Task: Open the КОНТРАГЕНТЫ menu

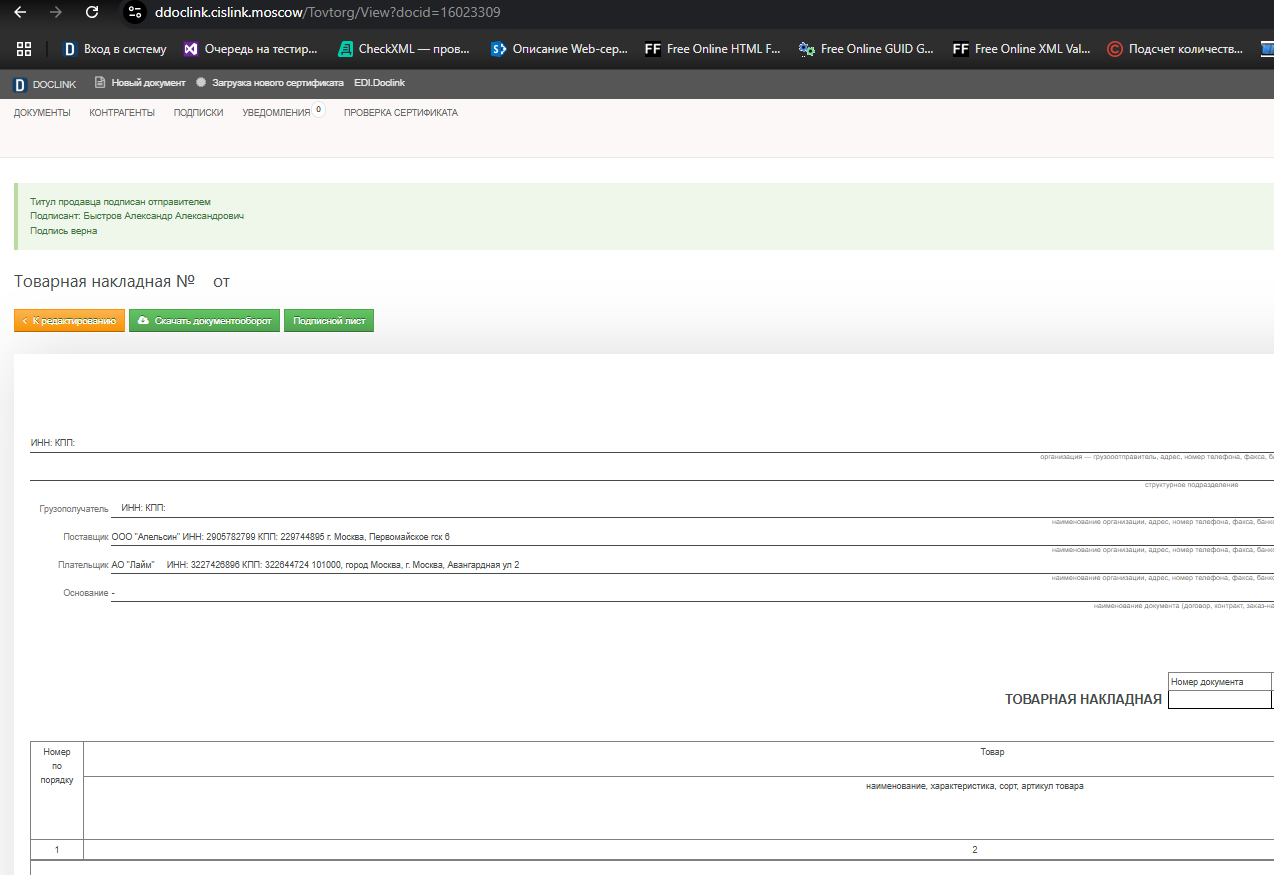Action: [x=122, y=113]
